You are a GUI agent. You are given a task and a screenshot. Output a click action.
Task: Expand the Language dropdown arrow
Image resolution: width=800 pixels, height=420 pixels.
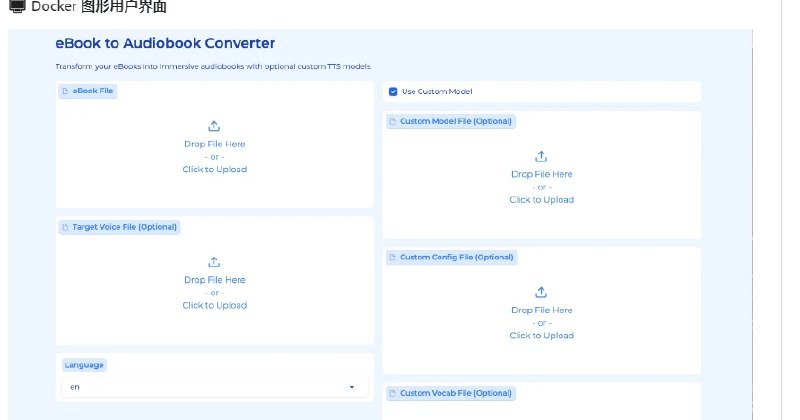click(351, 387)
